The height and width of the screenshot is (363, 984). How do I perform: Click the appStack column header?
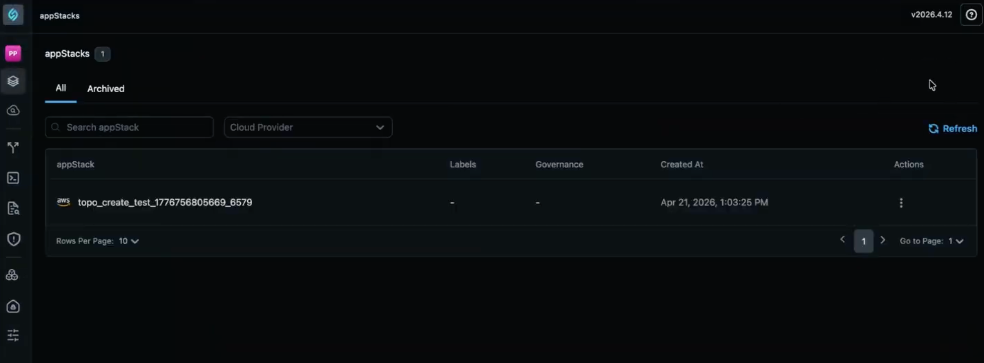pos(75,165)
